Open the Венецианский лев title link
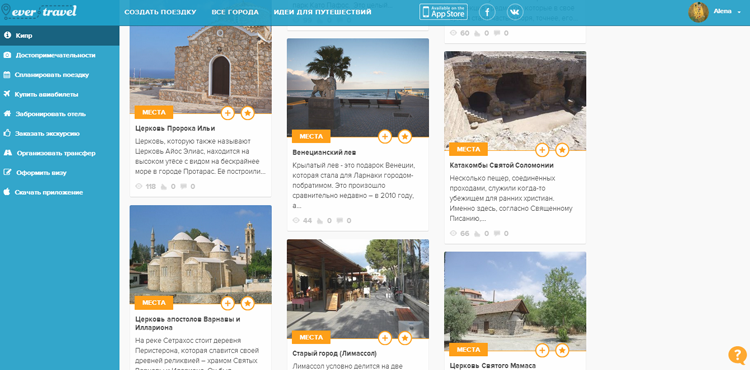This screenshot has width=750, height=370. click(323, 152)
